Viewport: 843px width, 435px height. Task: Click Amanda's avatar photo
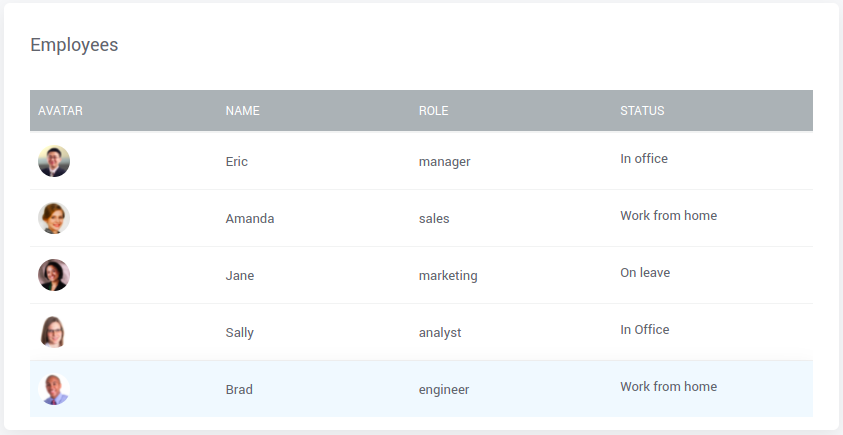click(x=54, y=218)
